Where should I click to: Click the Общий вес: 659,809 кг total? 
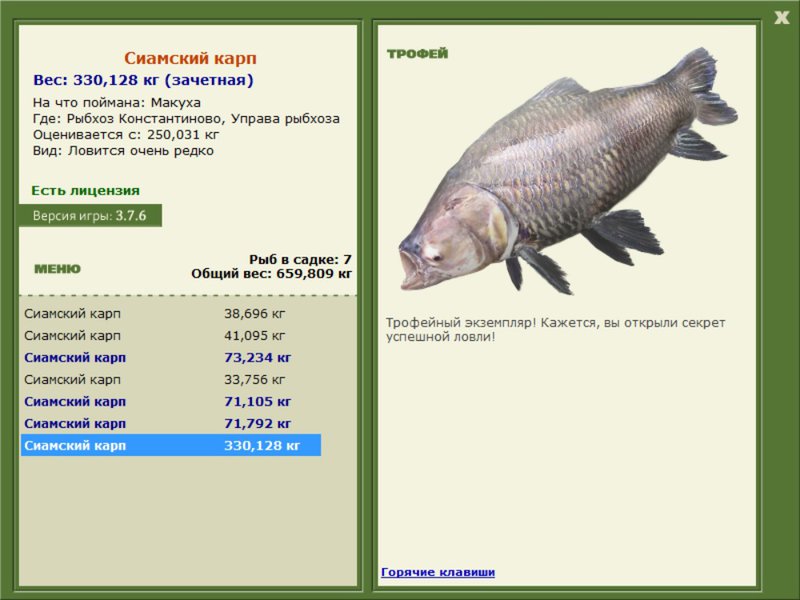click(271, 274)
